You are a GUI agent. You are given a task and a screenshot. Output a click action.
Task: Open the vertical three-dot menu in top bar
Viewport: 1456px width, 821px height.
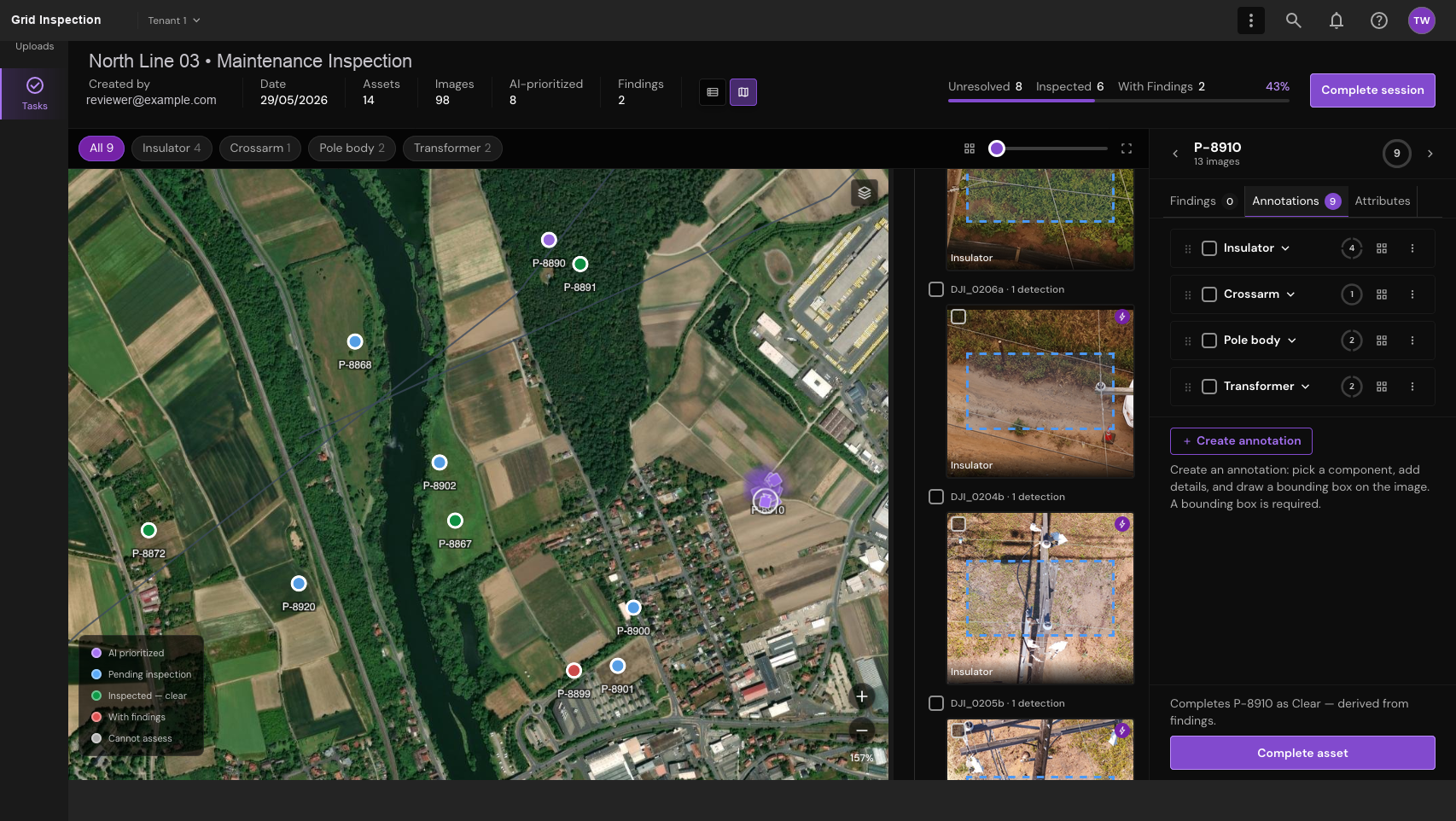coord(1250,20)
